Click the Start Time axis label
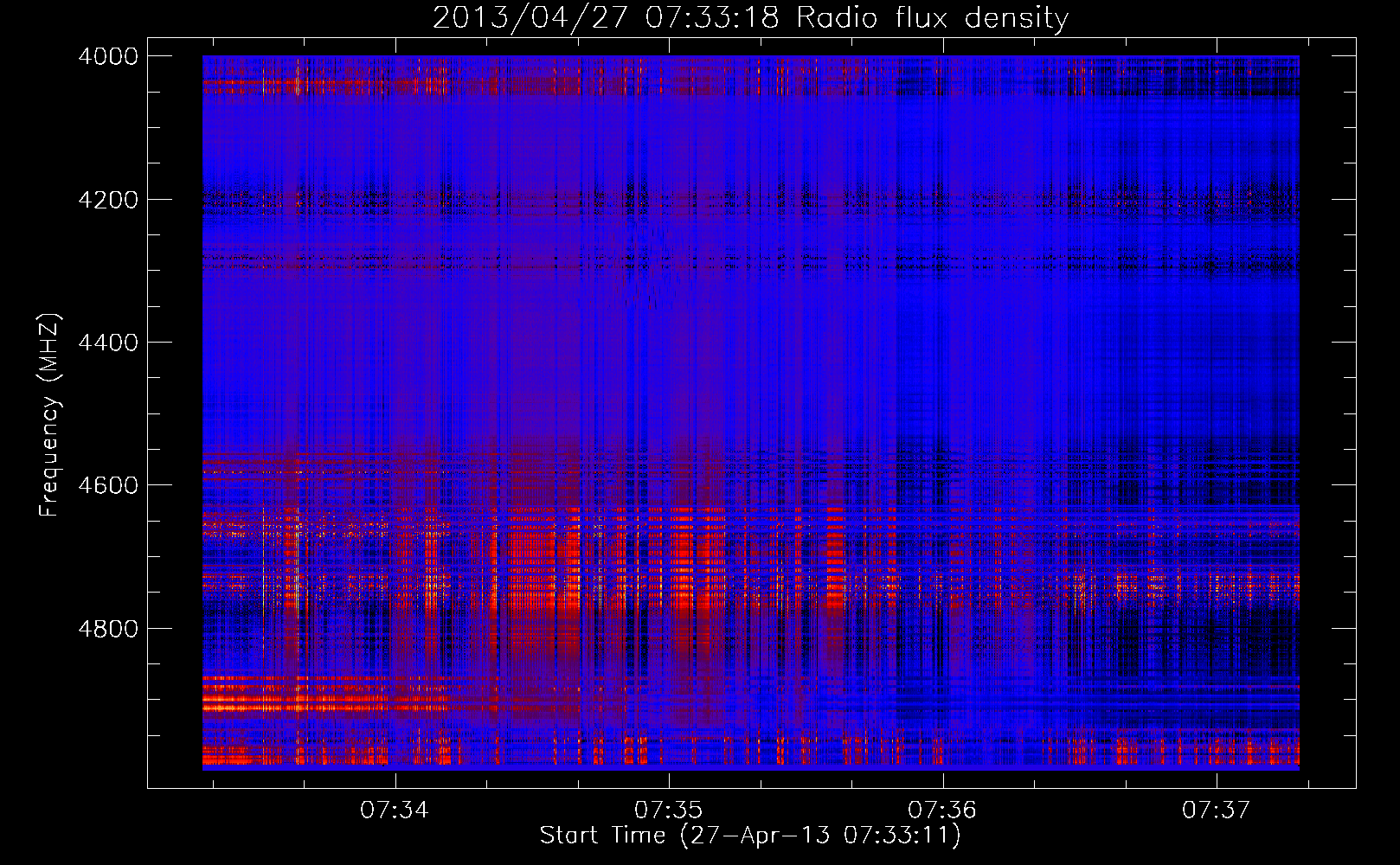 [x=750, y=836]
